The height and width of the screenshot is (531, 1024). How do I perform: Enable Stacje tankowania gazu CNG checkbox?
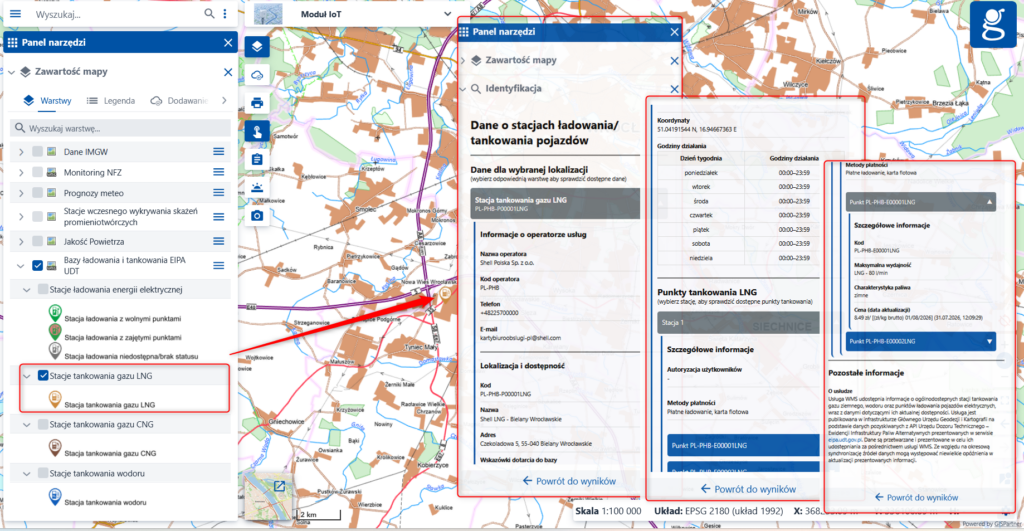pos(43,425)
